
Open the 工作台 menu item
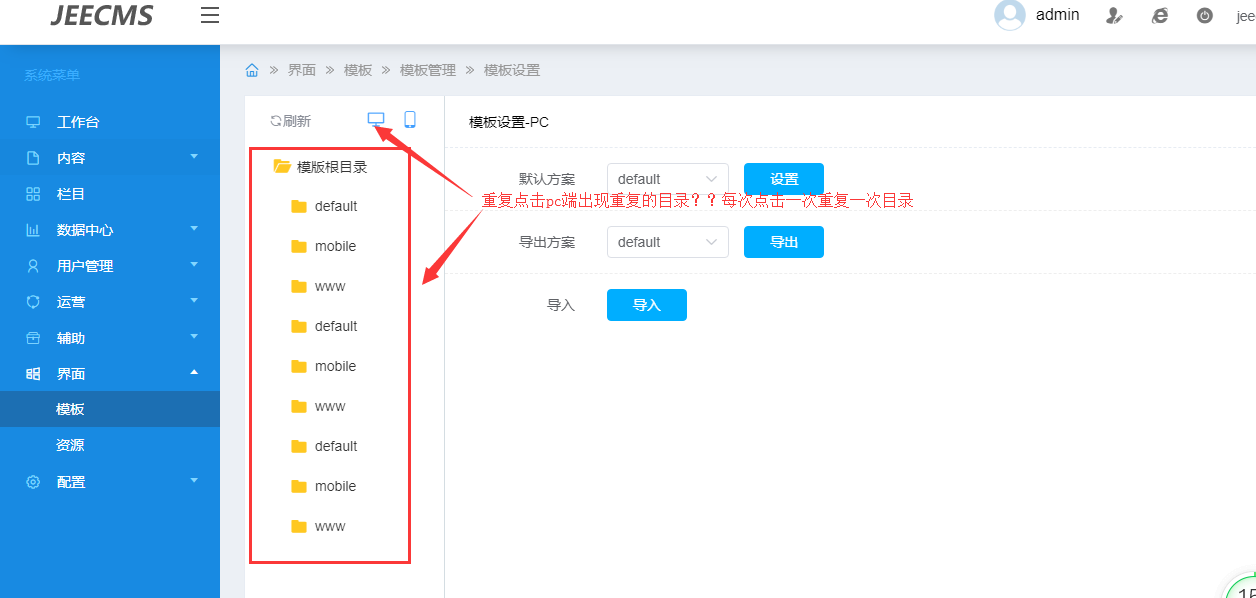pyautogui.click(x=110, y=122)
